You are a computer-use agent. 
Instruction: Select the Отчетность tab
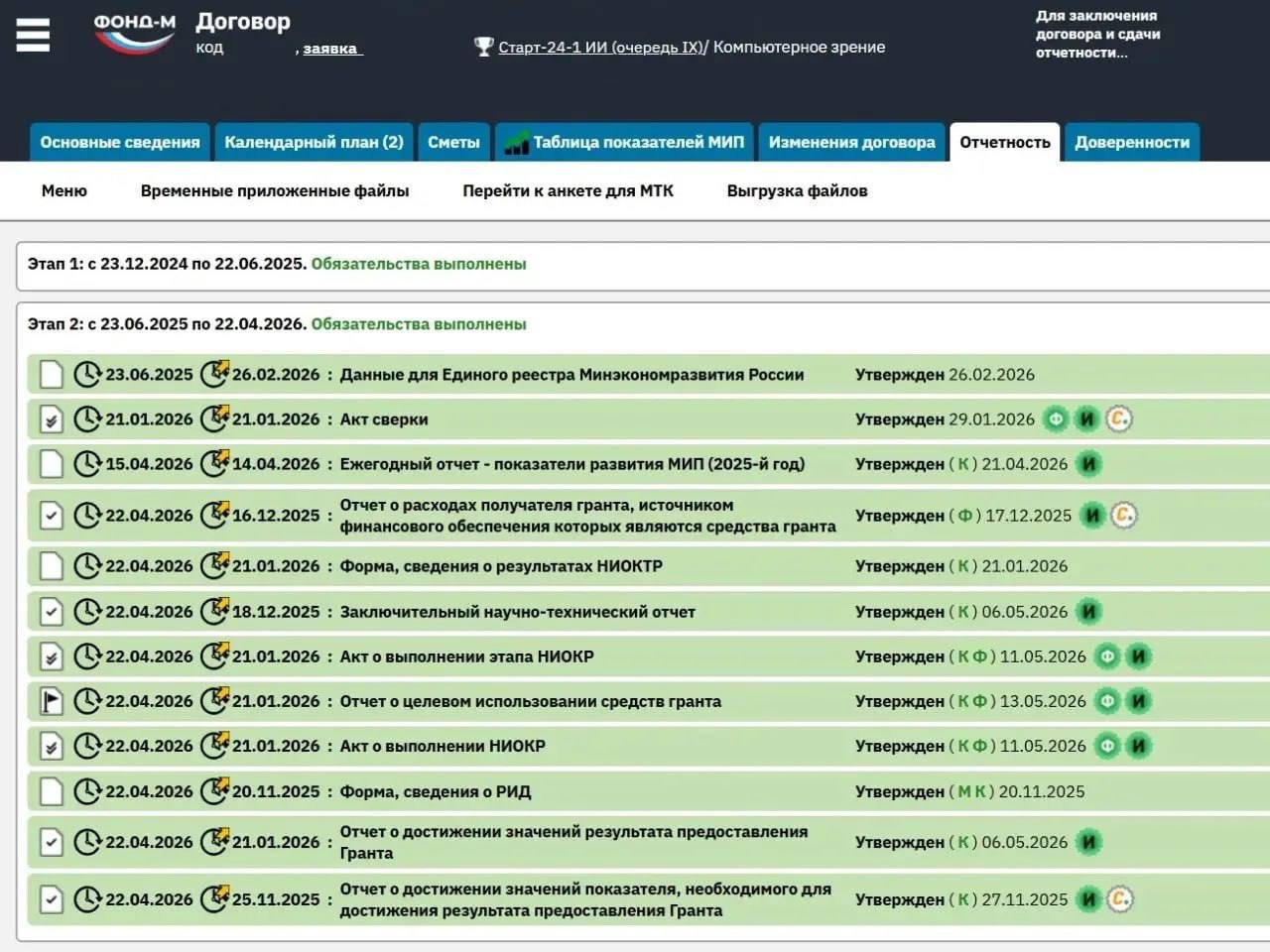[x=1005, y=143]
